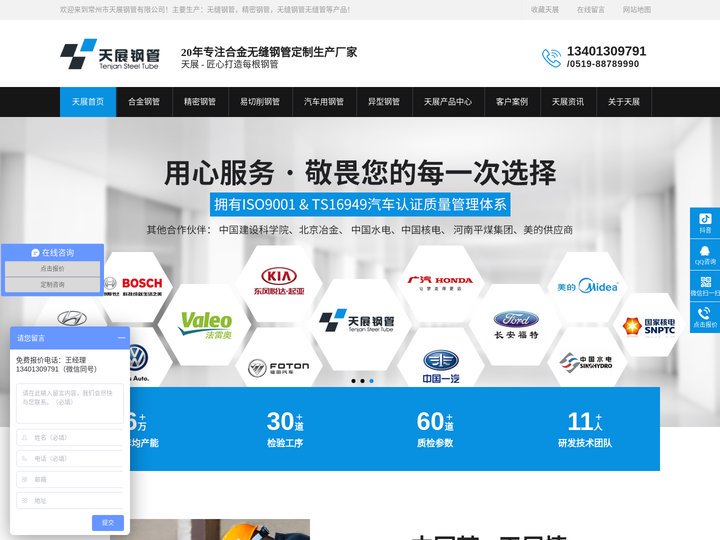Minimize the 请您留言 message panel
This screenshot has height=540, width=720.
(x=121, y=338)
